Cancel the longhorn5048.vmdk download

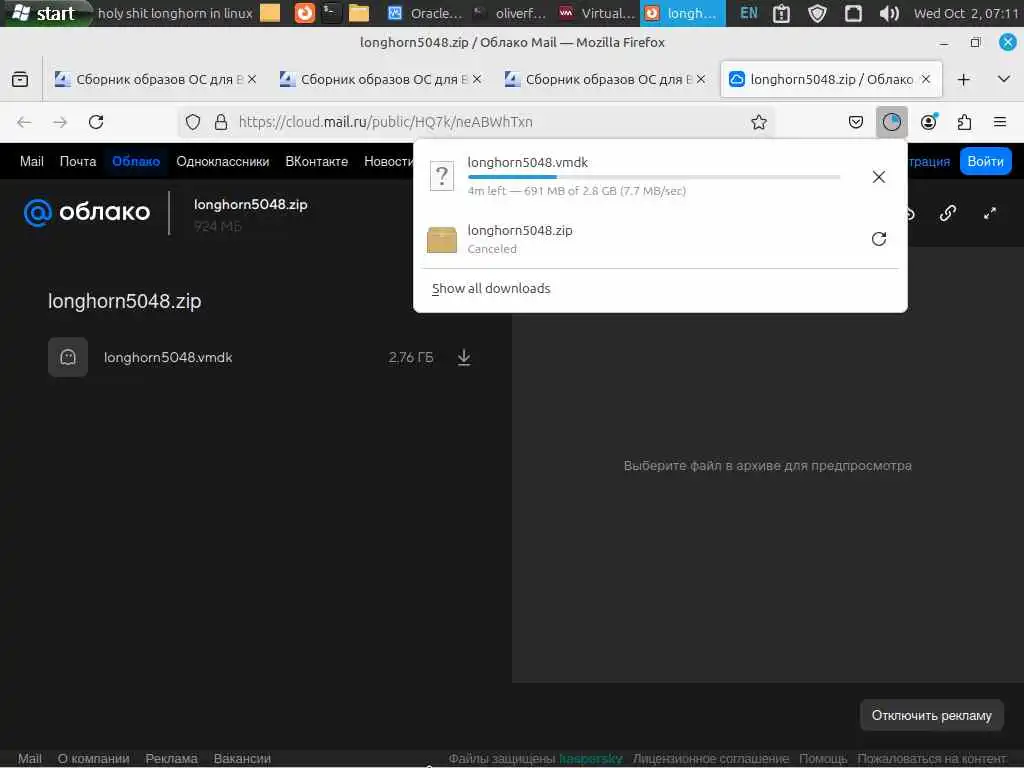point(878,177)
